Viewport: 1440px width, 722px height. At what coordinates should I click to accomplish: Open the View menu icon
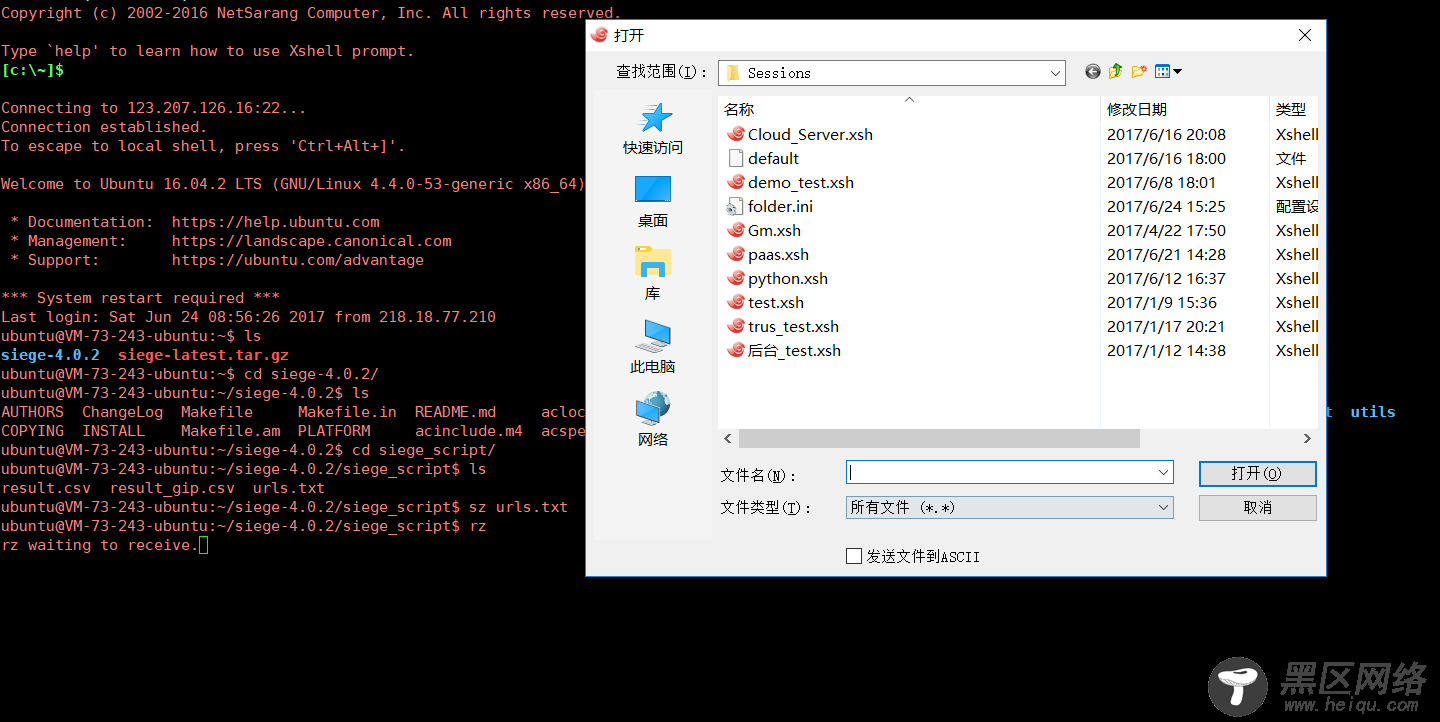click(x=1168, y=72)
